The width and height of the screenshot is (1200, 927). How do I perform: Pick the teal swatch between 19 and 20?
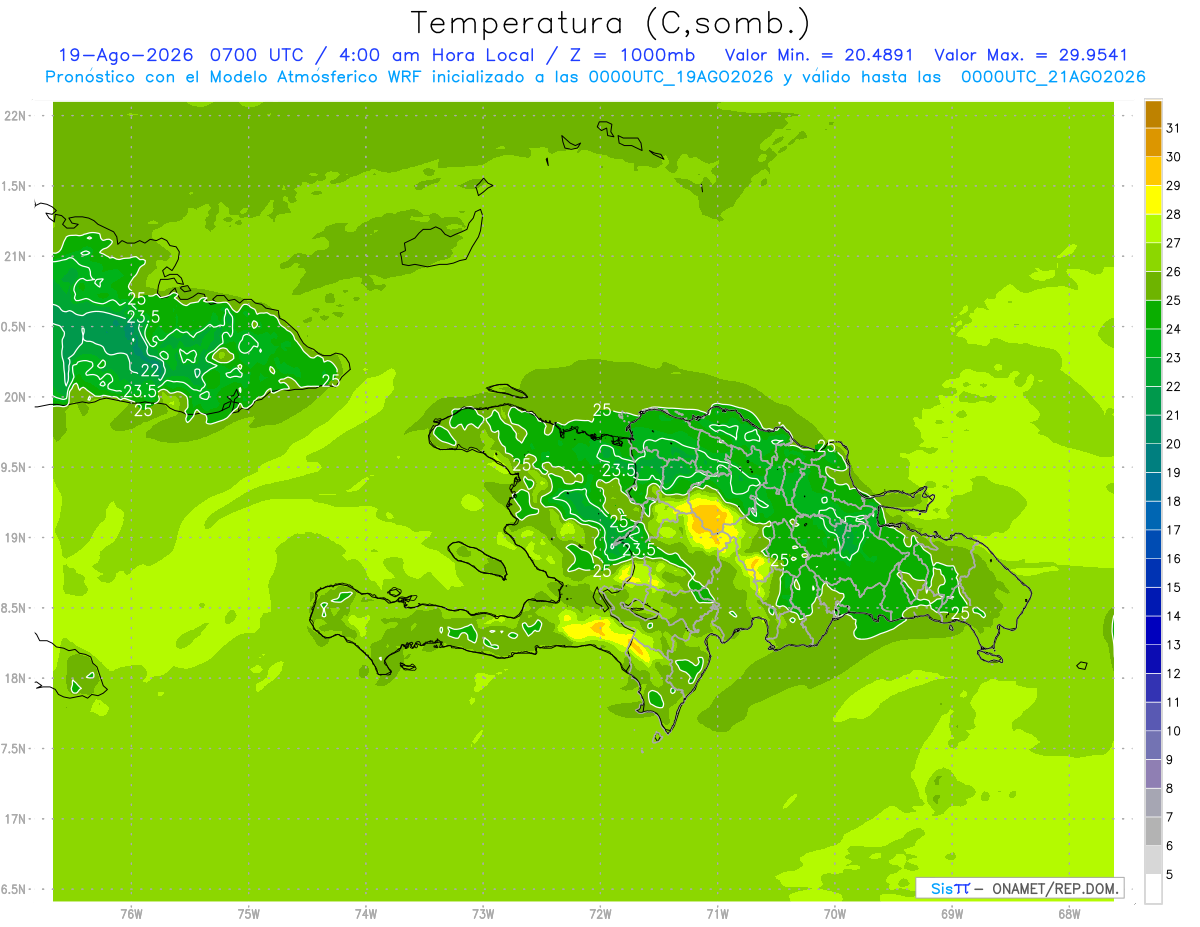pos(1153,458)
